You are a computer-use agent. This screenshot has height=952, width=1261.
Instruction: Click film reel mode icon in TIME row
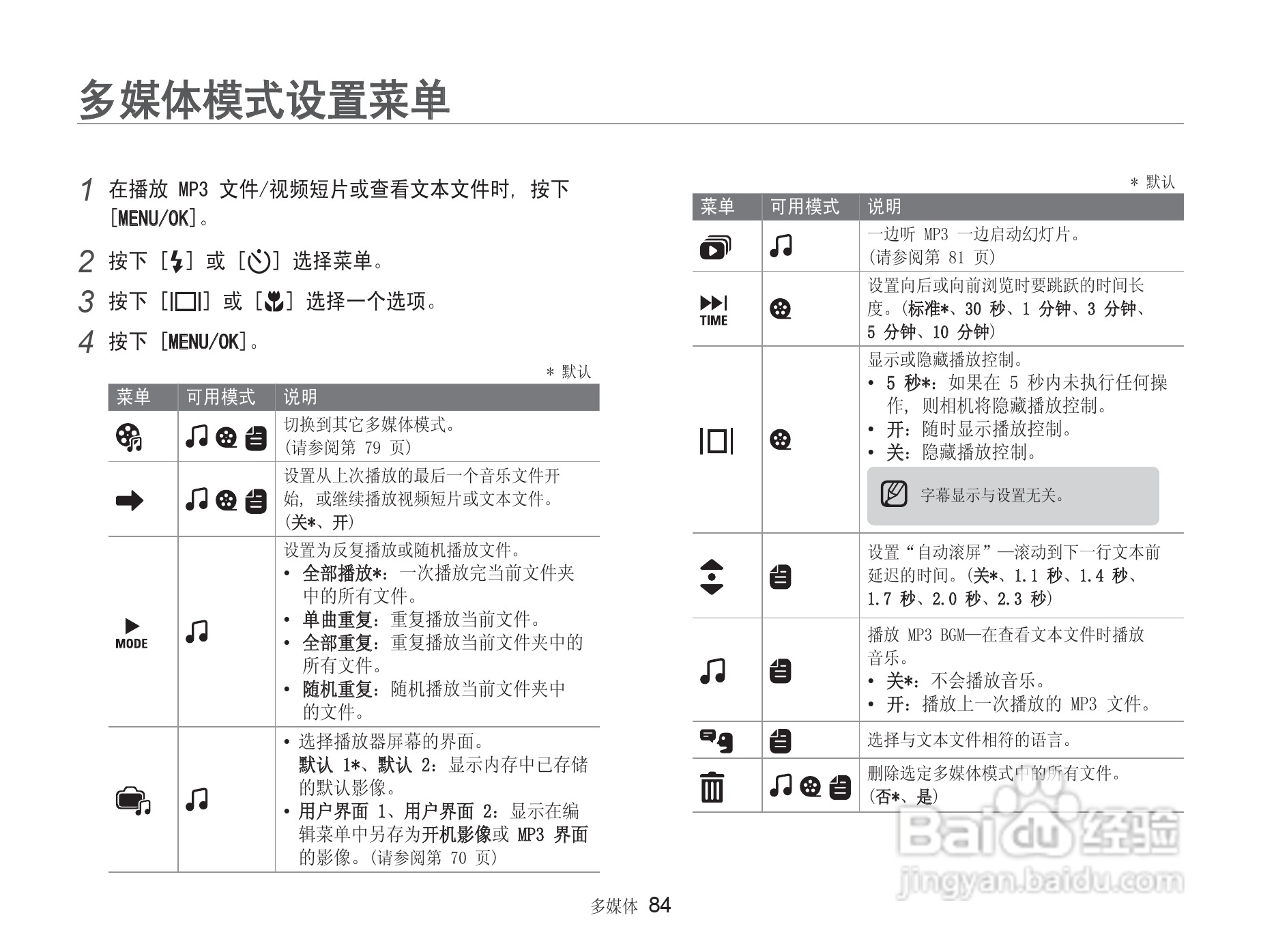(x=780, y=309)
